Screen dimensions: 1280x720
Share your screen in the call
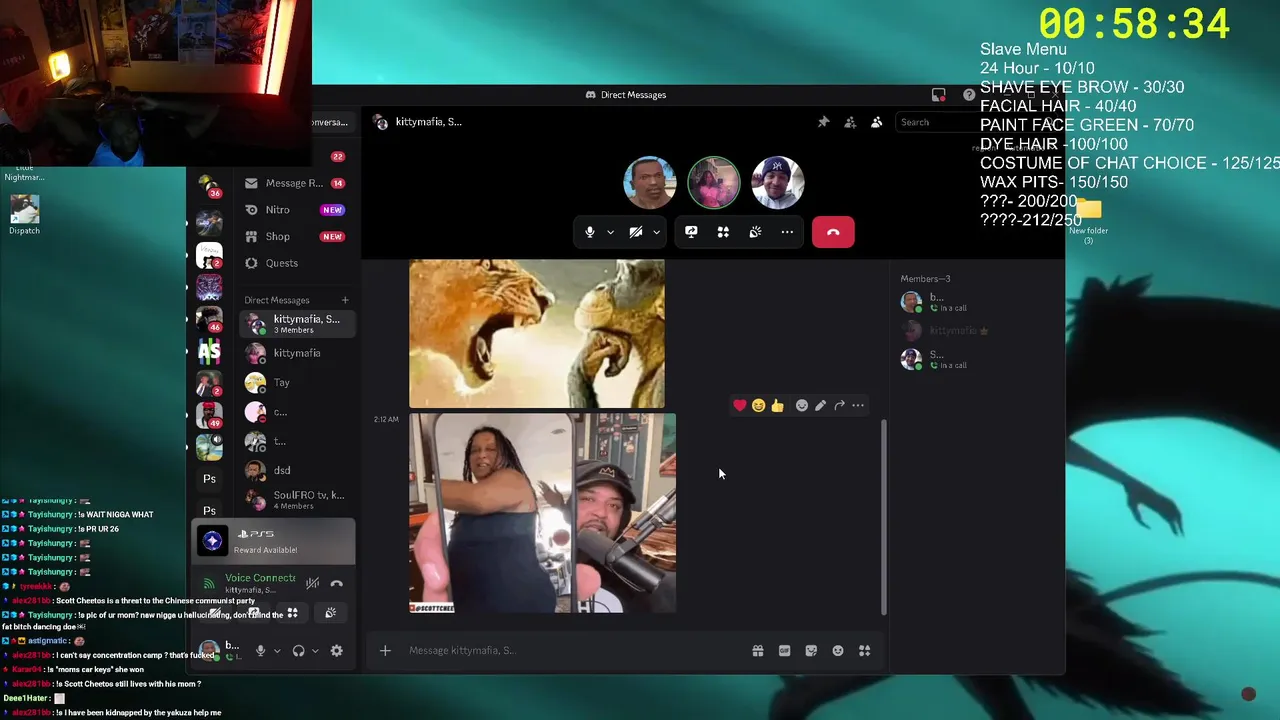tap(691, 232)
